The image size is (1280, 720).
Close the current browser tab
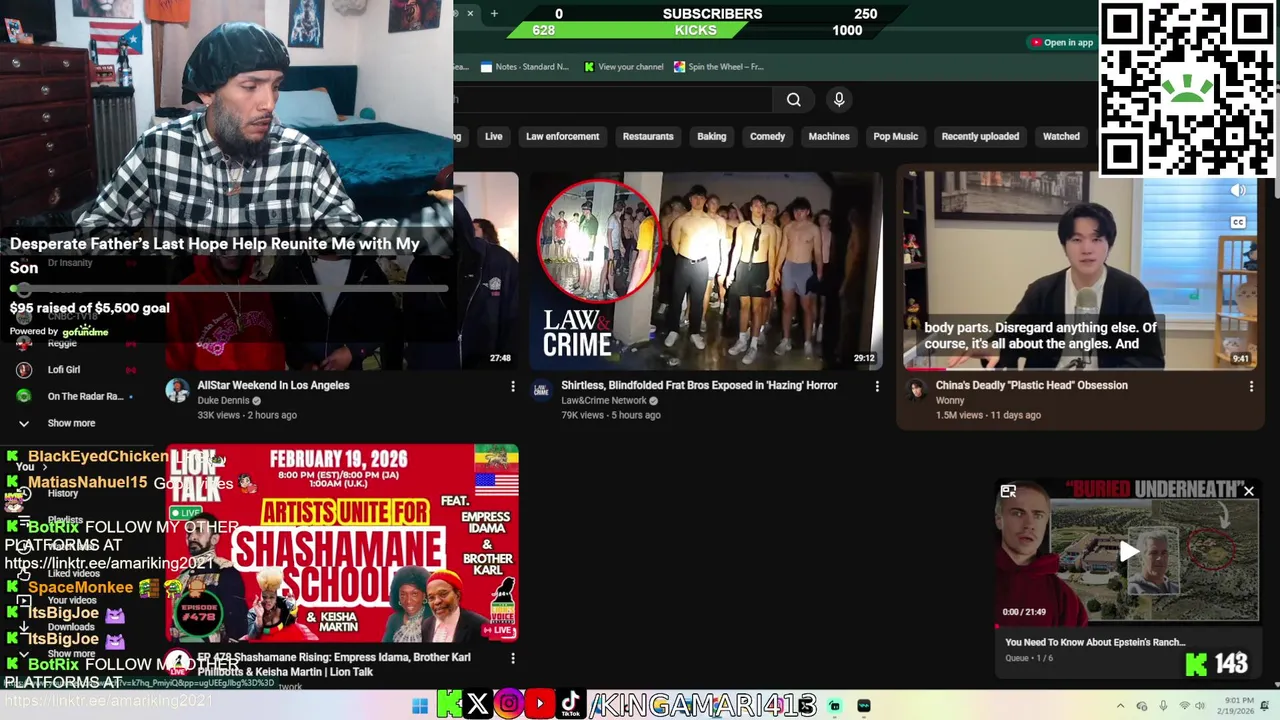(470, 13)
